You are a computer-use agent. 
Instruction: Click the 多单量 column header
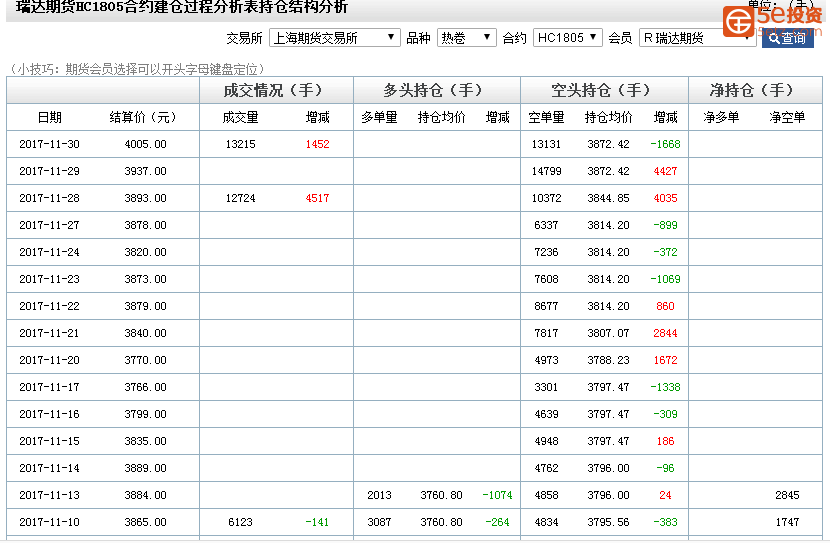pos(379,117)
